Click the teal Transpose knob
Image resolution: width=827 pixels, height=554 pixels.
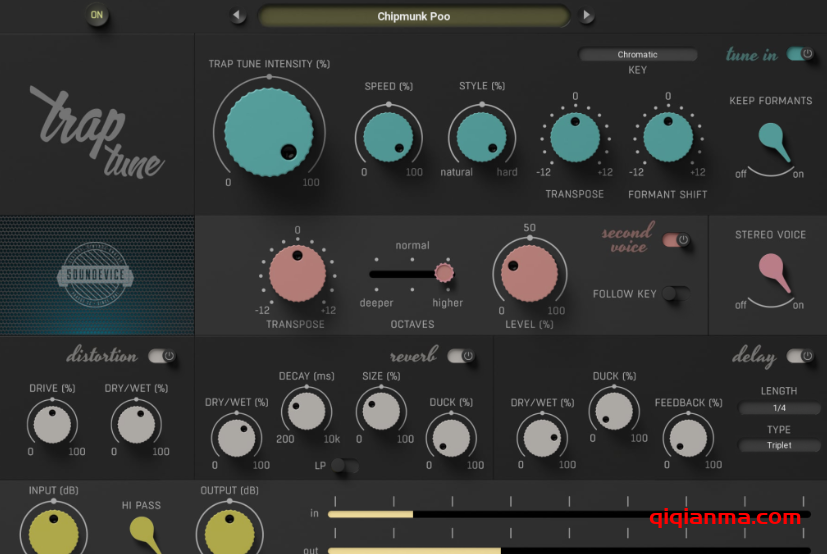(575, 137)
